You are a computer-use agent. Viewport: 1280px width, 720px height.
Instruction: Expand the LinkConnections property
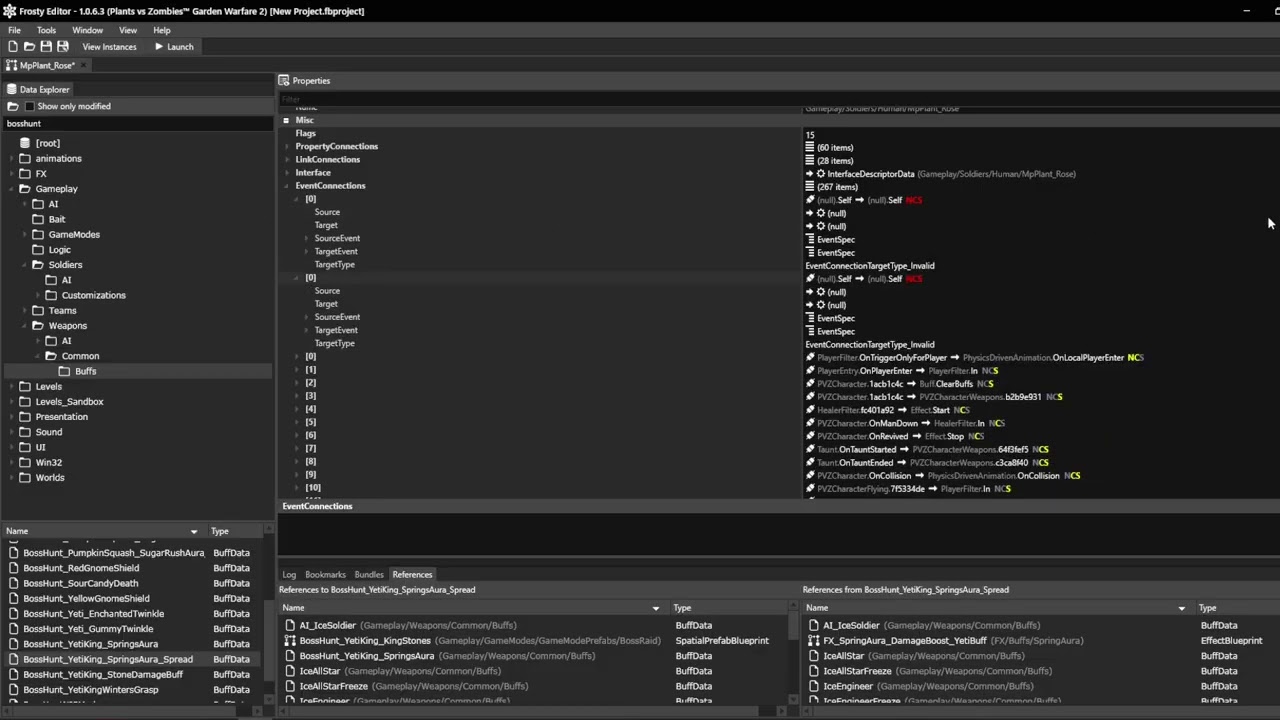click(287, 160)
